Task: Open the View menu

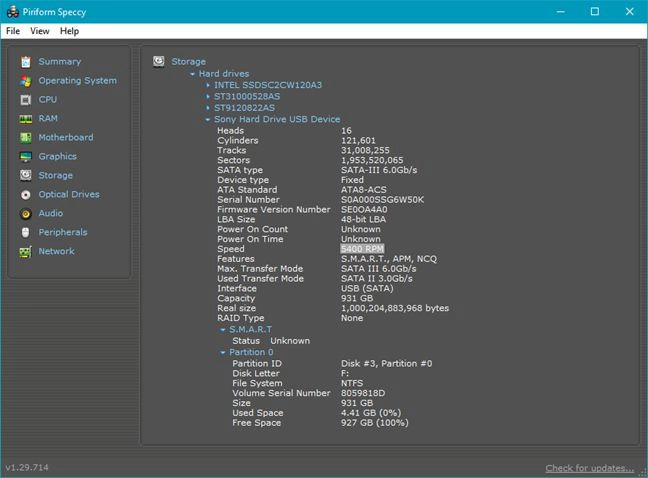Action: pyautogui.click(x=40, y=31)
